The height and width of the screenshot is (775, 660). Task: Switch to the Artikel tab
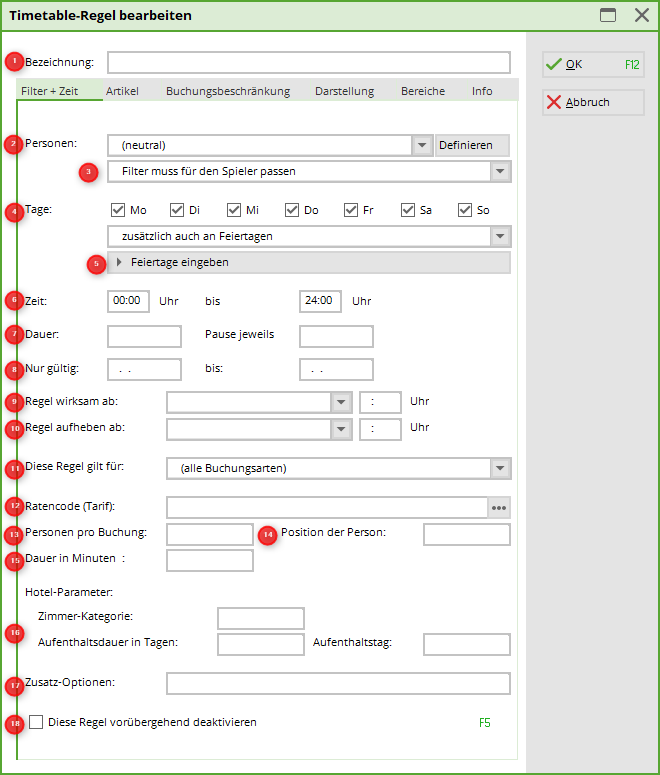122,91
